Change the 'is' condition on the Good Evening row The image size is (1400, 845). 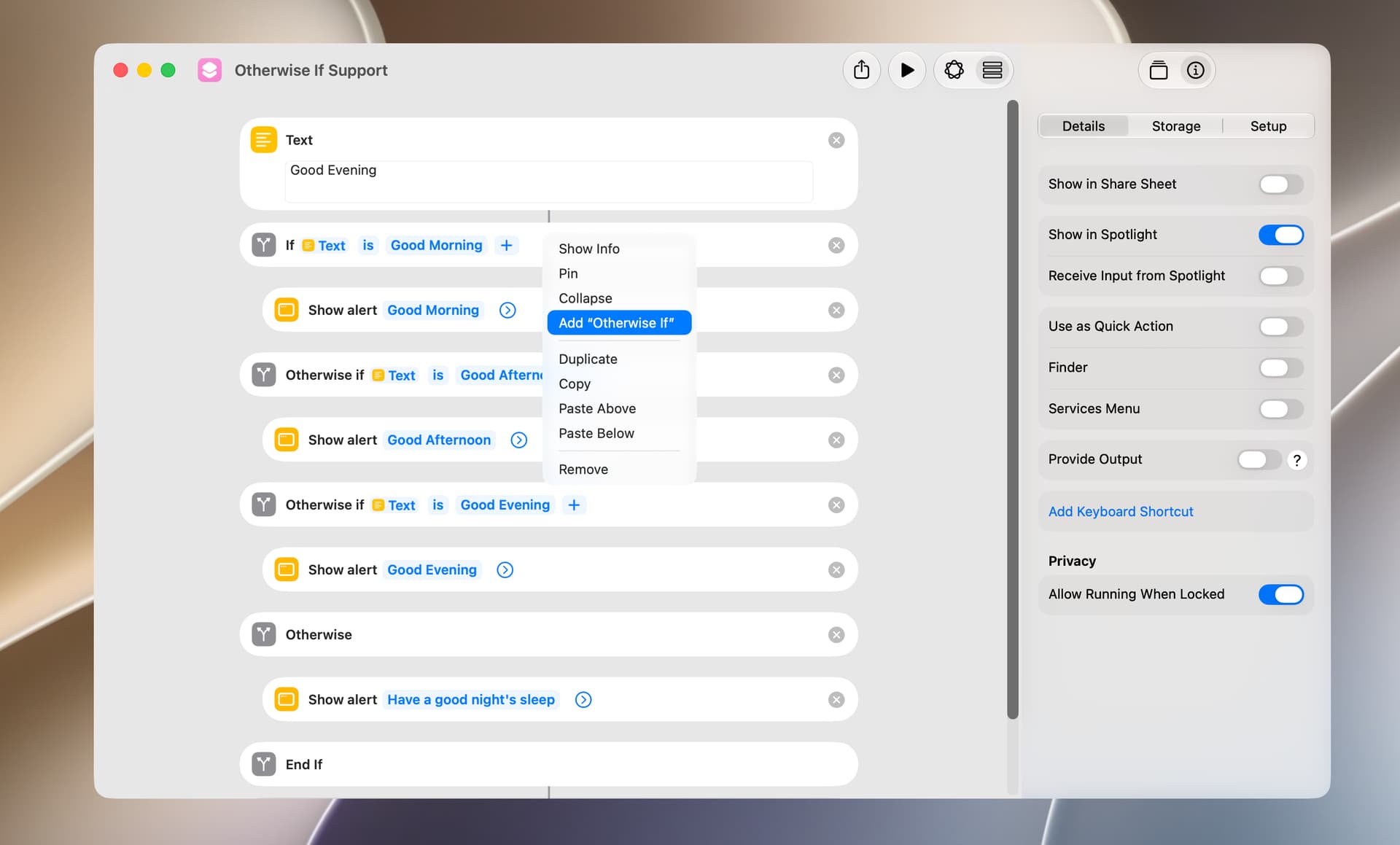click(x=437, y=505)
